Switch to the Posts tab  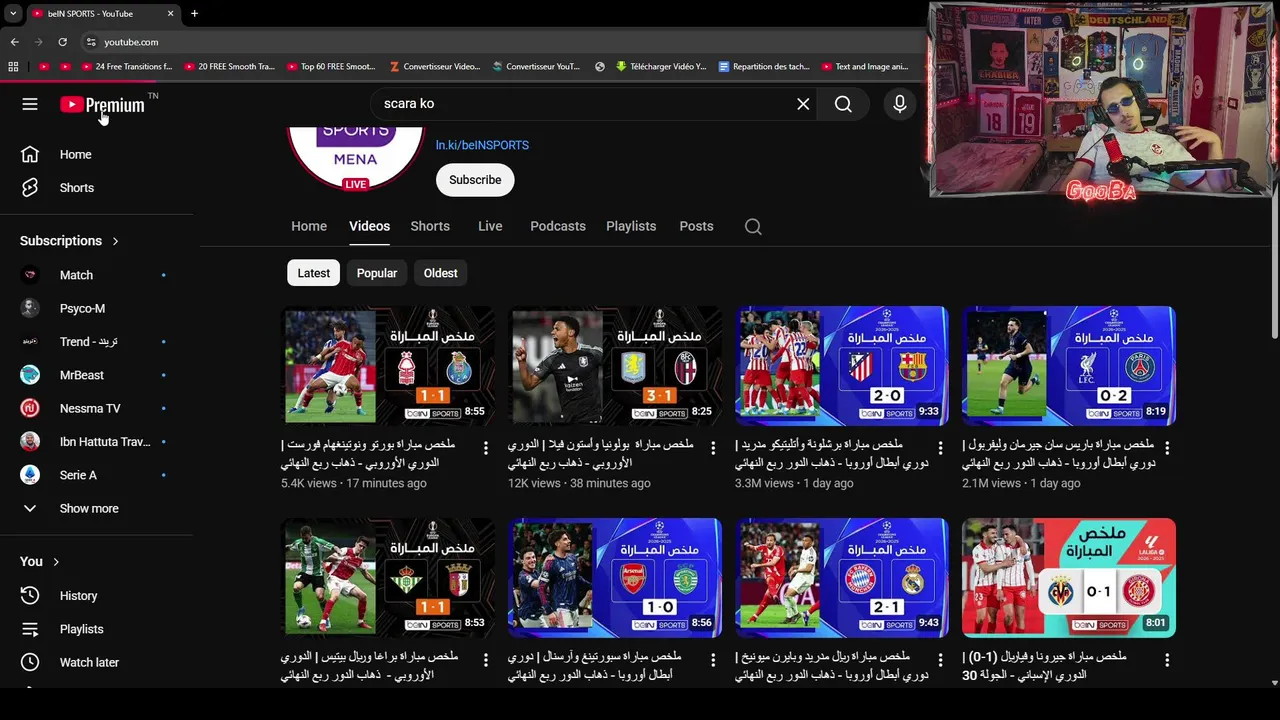tap(696, 227)
